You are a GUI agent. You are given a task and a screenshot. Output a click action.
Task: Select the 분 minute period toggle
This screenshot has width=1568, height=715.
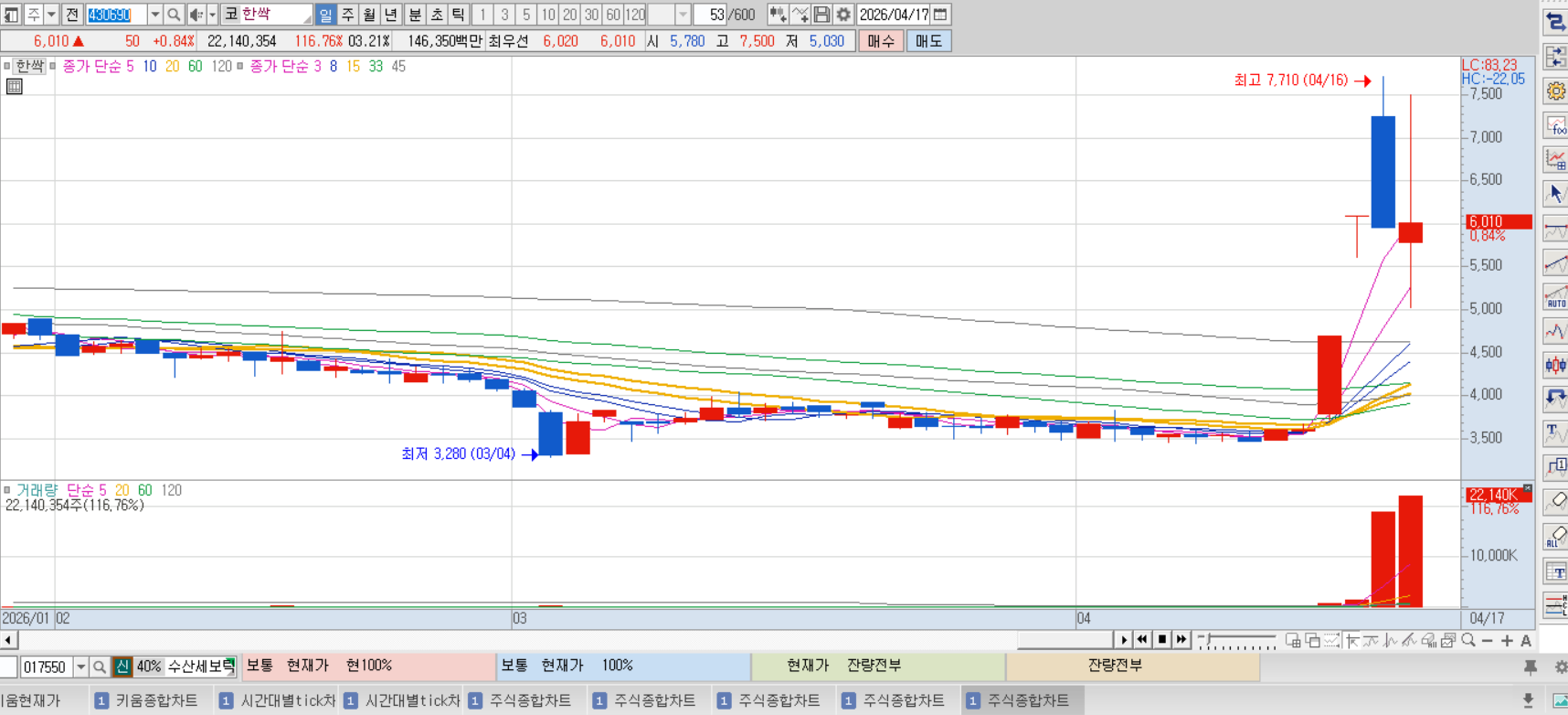pos(415,15)
